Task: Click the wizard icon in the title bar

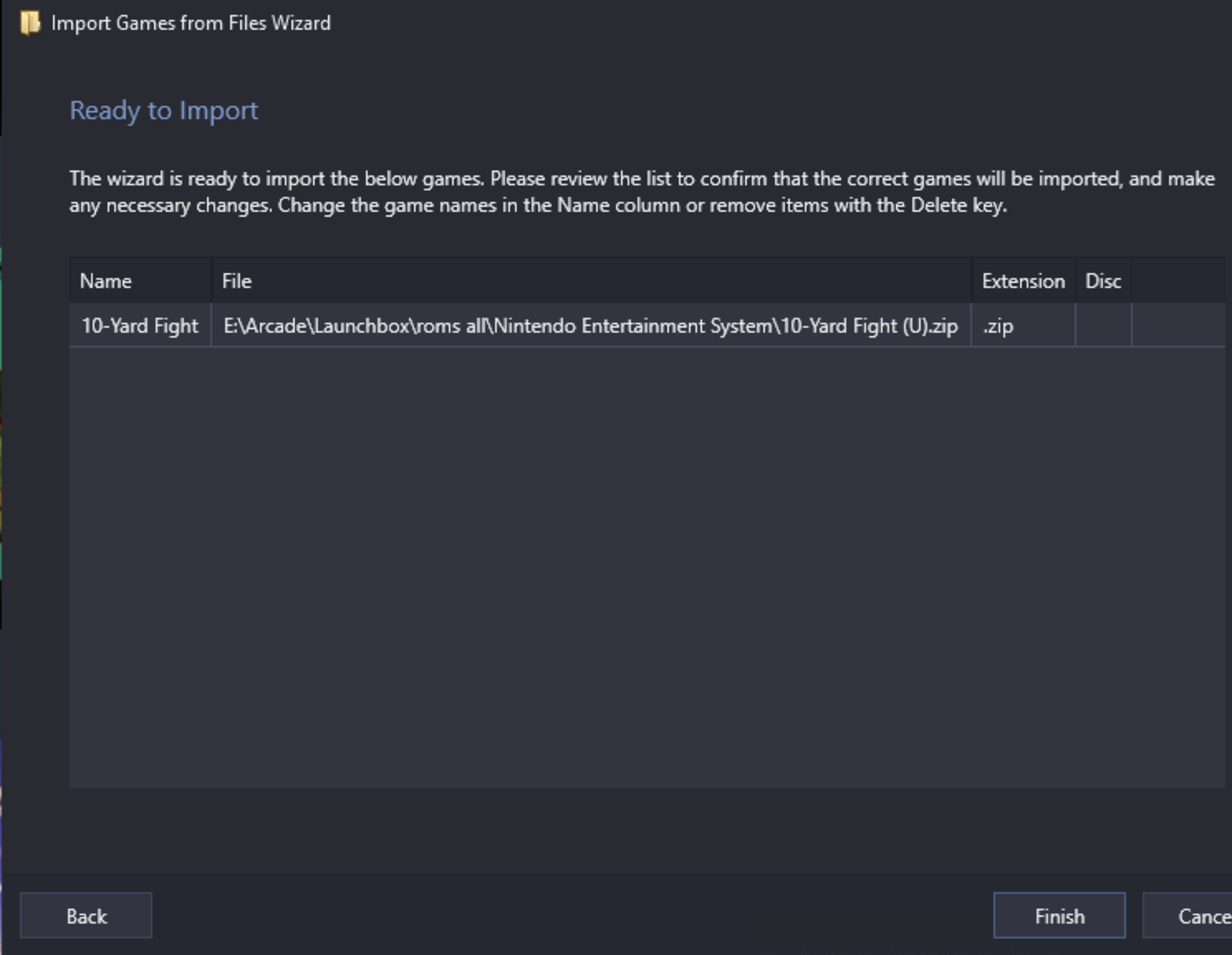Action: 30,23
